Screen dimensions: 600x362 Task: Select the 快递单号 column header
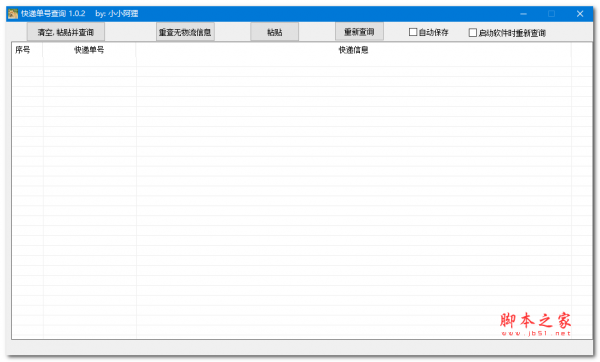click(89, 50)
